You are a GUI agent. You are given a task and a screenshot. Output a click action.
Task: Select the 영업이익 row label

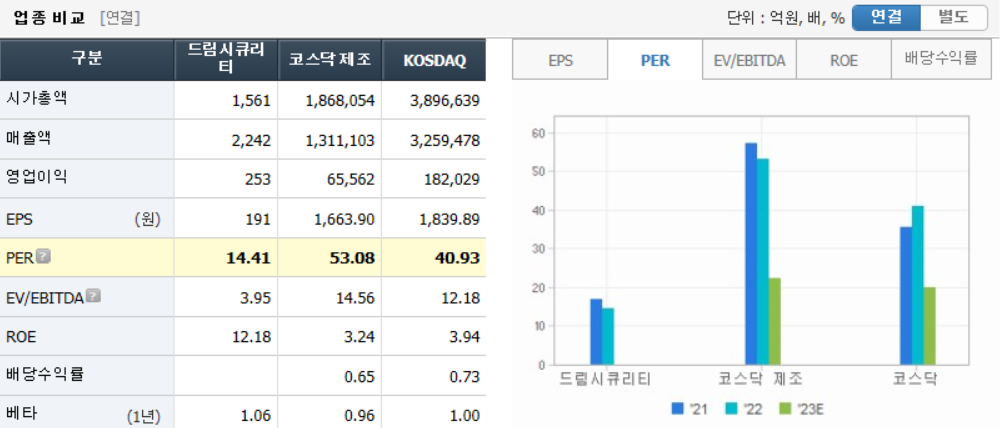tap(36, 177)
